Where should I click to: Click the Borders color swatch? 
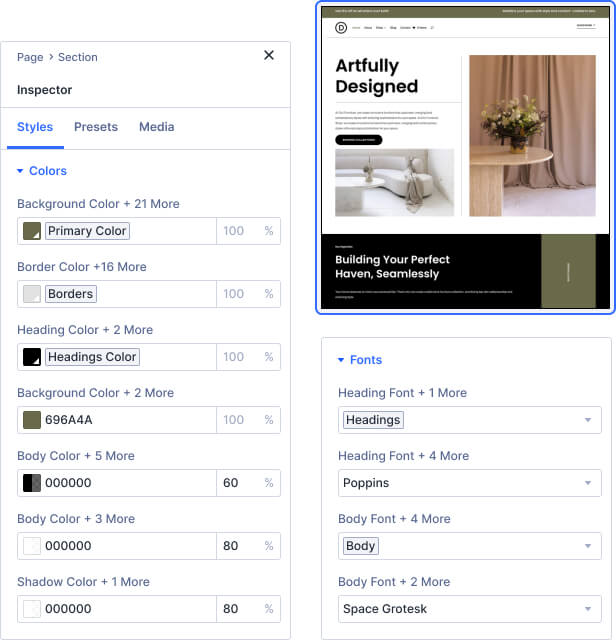click(x=32, y=294)
